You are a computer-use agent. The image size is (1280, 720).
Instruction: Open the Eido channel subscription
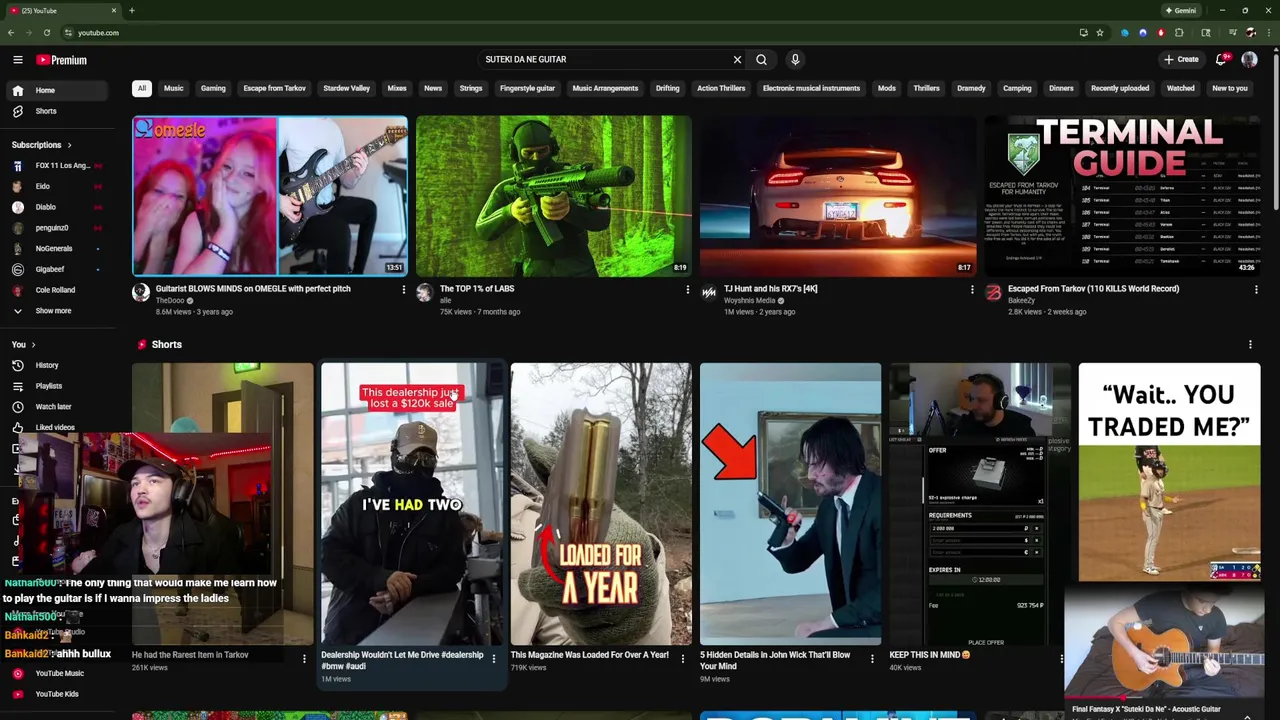click(58, 186)
